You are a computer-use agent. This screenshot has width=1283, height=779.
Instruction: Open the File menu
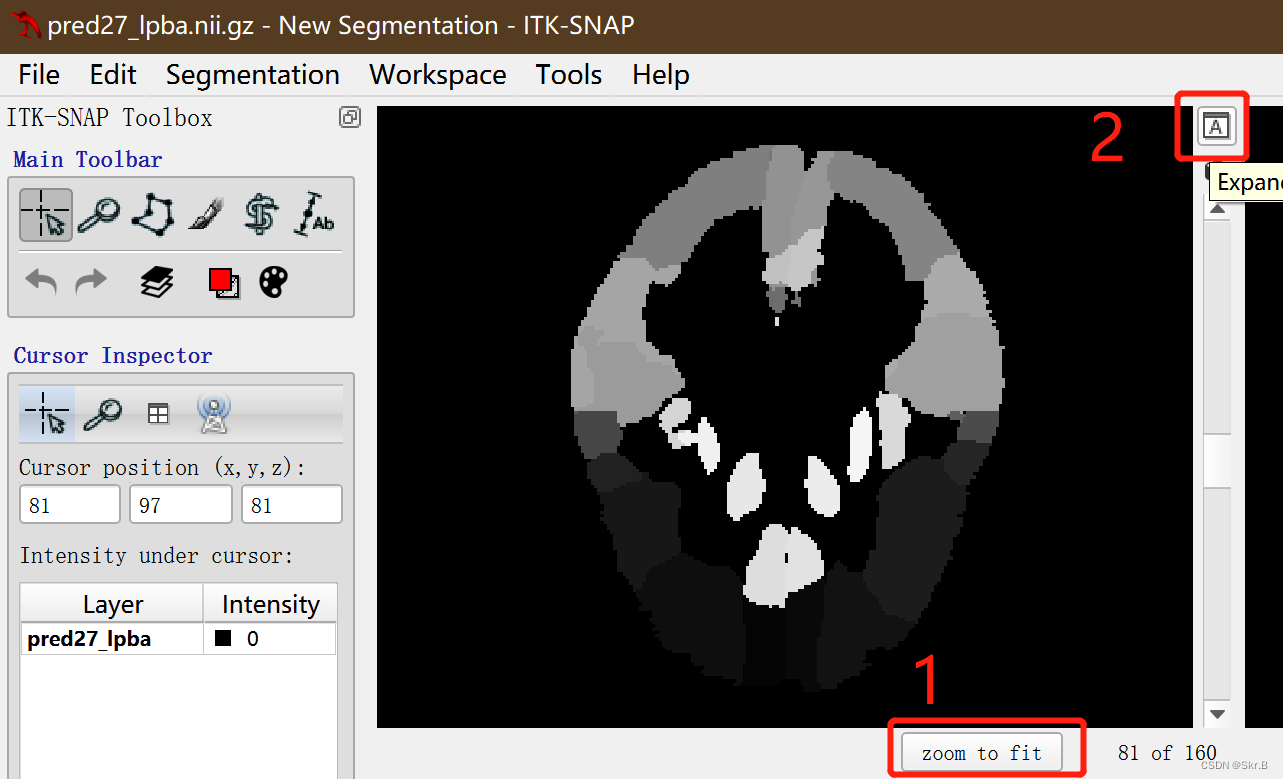tap(39, 75)
